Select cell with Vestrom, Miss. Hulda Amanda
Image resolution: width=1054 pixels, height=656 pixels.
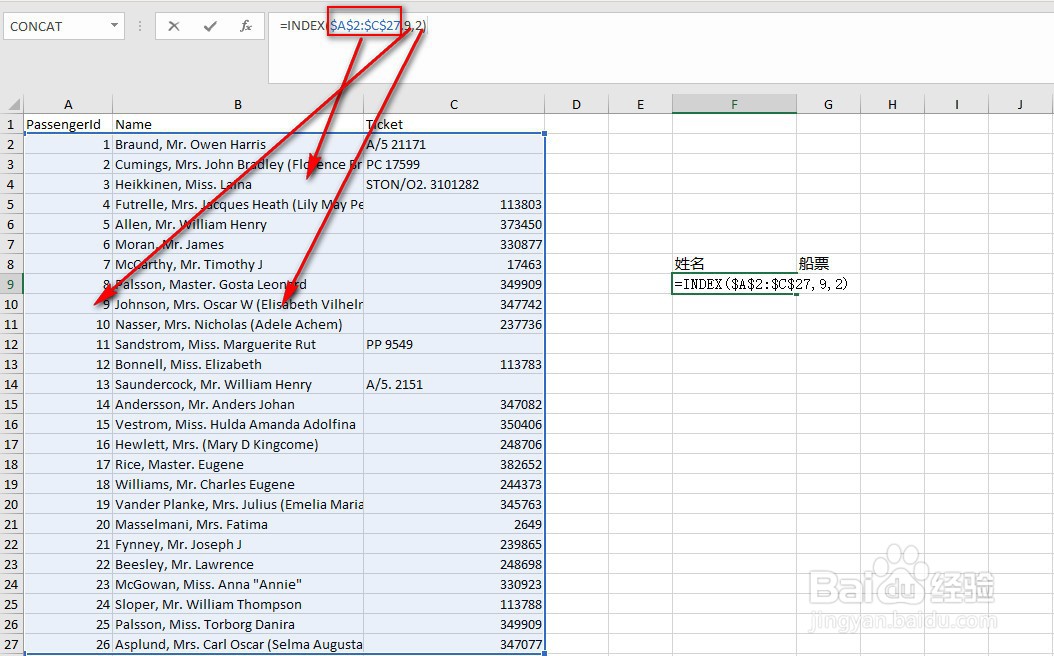click(x=238, y=424)
